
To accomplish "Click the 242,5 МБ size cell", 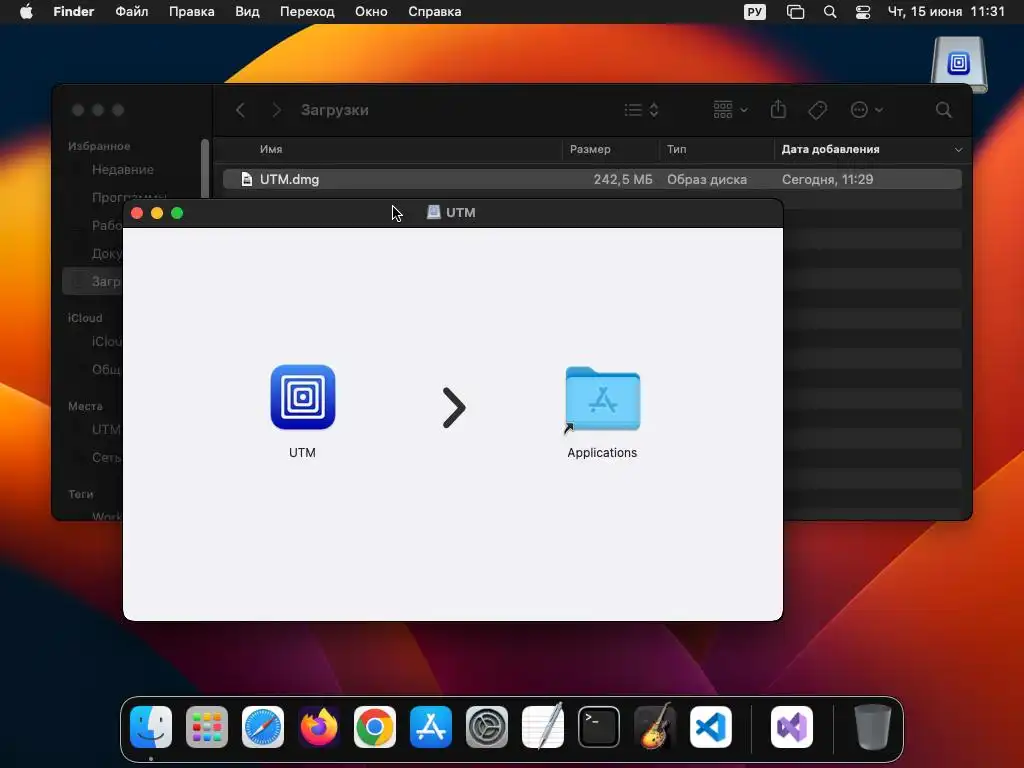I will pyautogui.click(x=622, y=180).
